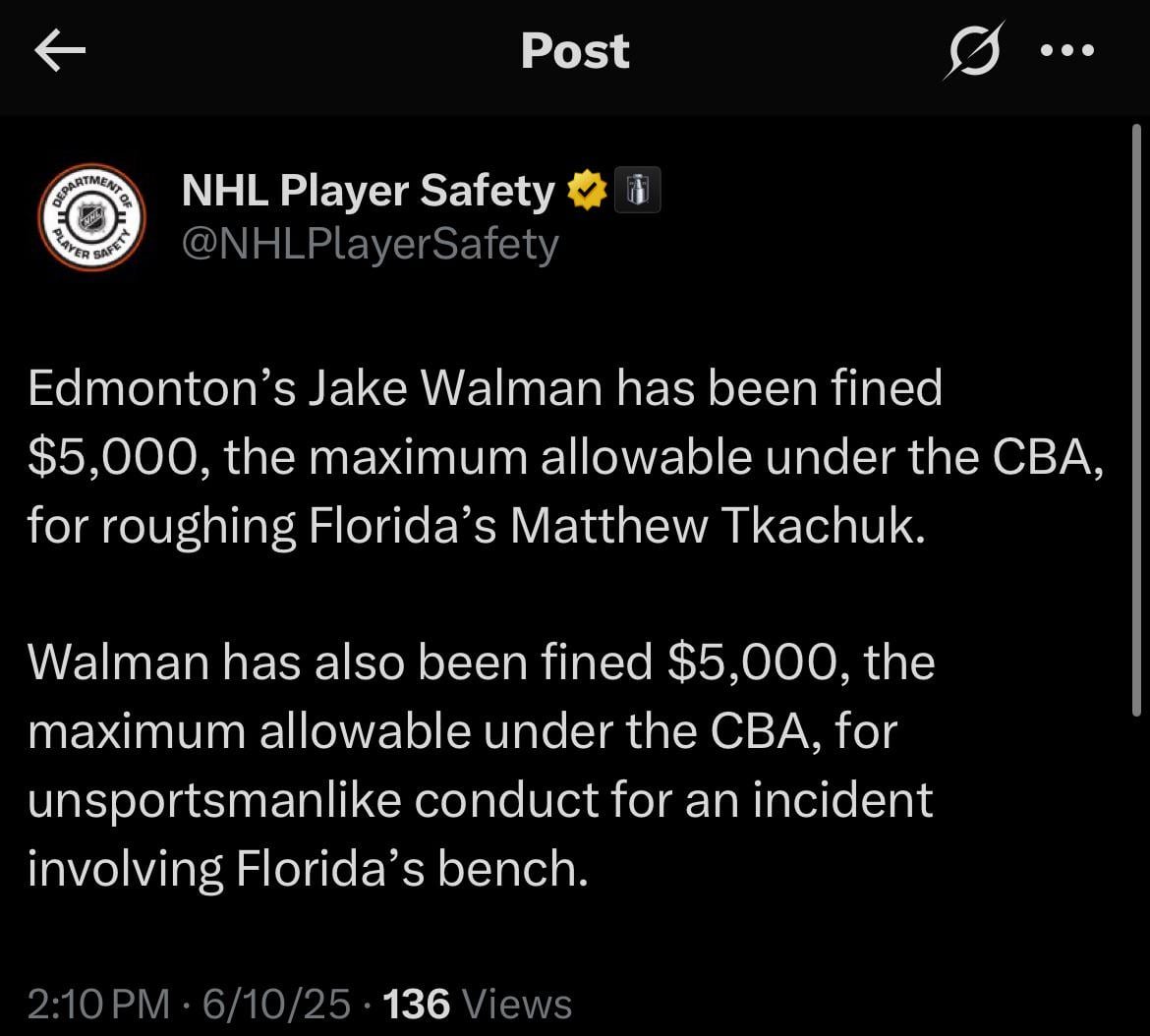Tap the Post header title

coord(575,51)
